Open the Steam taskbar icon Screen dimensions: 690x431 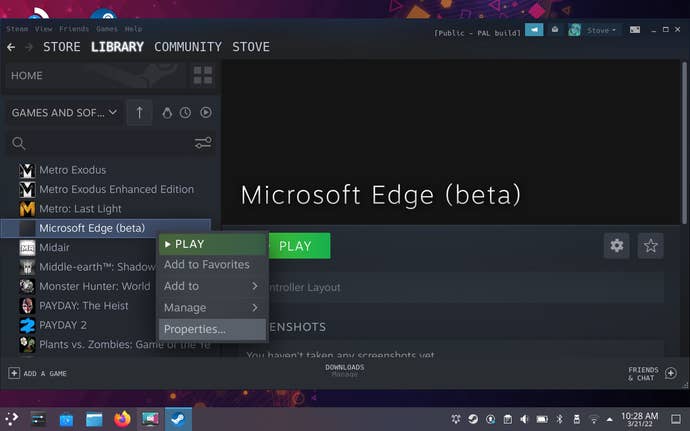pos(178,419)
